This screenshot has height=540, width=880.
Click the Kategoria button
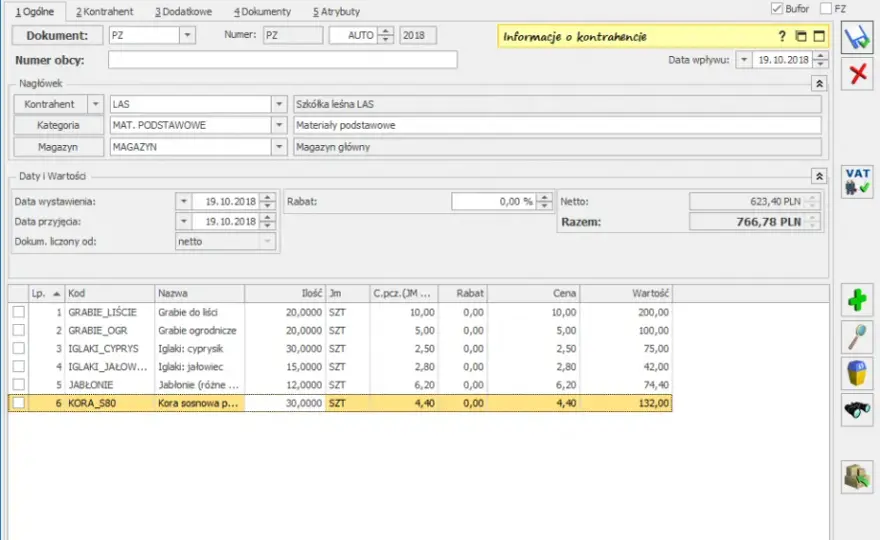tap(58, 125)
